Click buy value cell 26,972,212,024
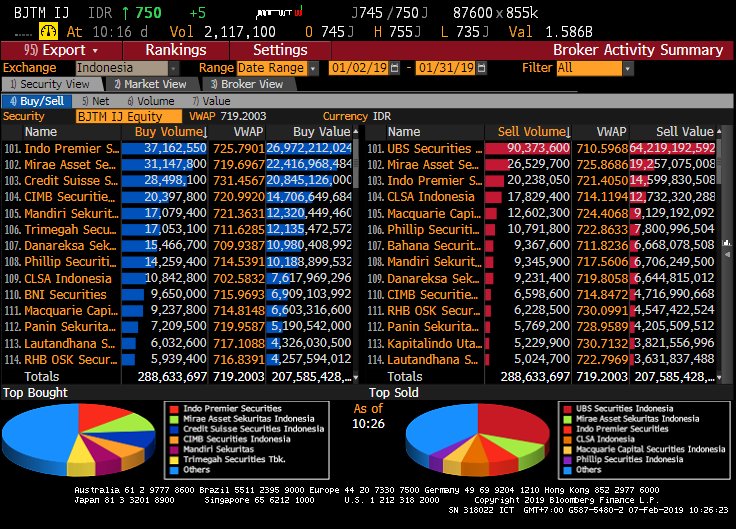 tap(309, 149)
